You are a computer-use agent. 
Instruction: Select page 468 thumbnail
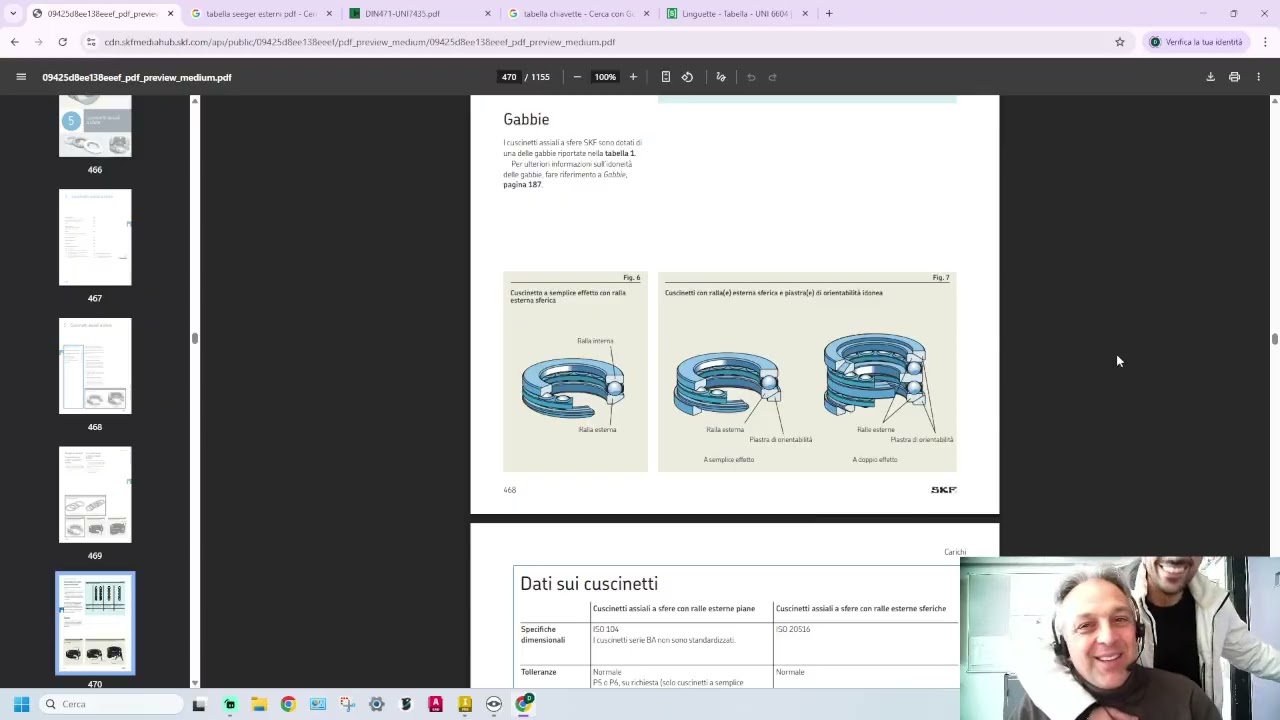click(x=95, y=366)
